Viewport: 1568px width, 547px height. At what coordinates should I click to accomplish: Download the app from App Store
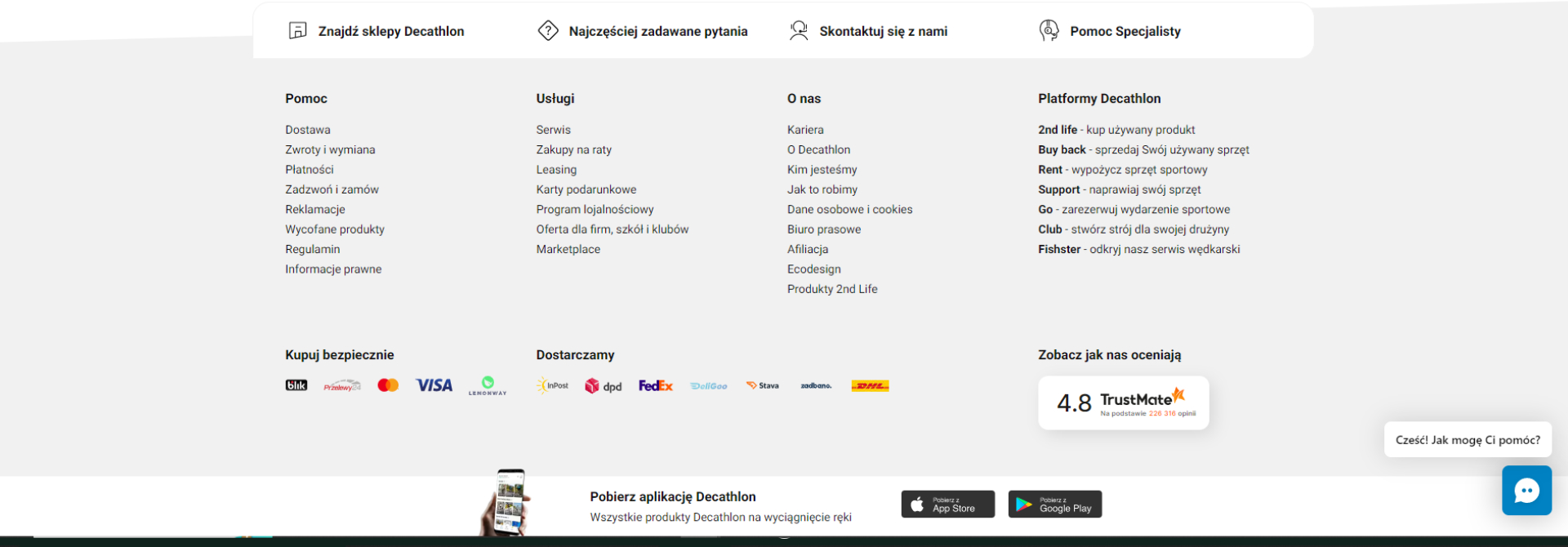tap(947, 505)
